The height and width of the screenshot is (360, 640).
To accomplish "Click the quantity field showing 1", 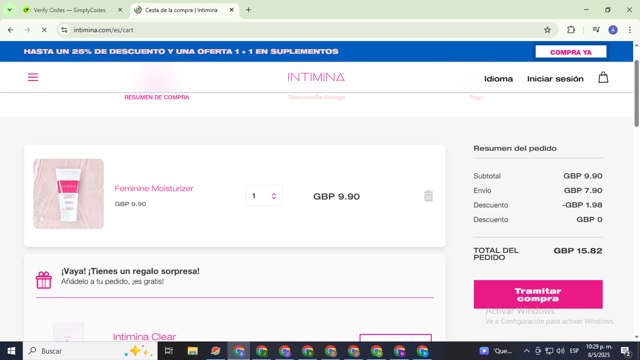I will tap(263, 196).
